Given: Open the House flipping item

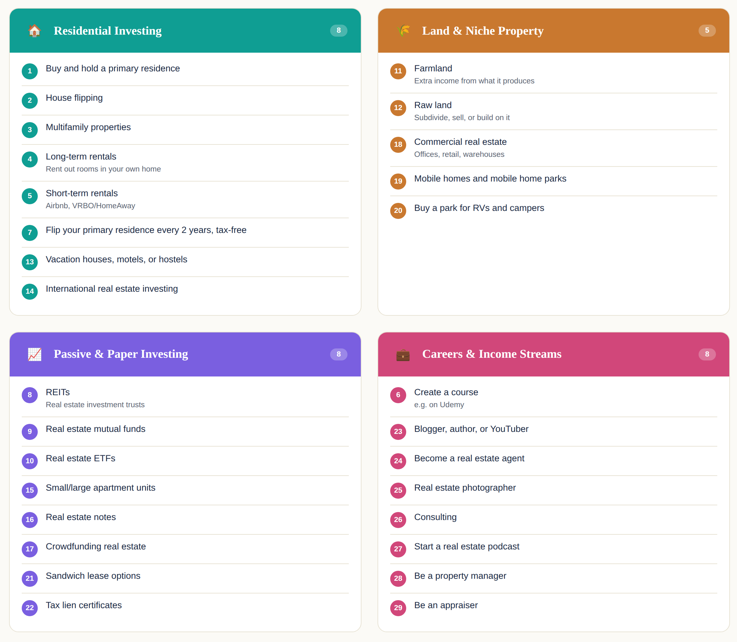Looking at the screenshot, I should (185, 100).
